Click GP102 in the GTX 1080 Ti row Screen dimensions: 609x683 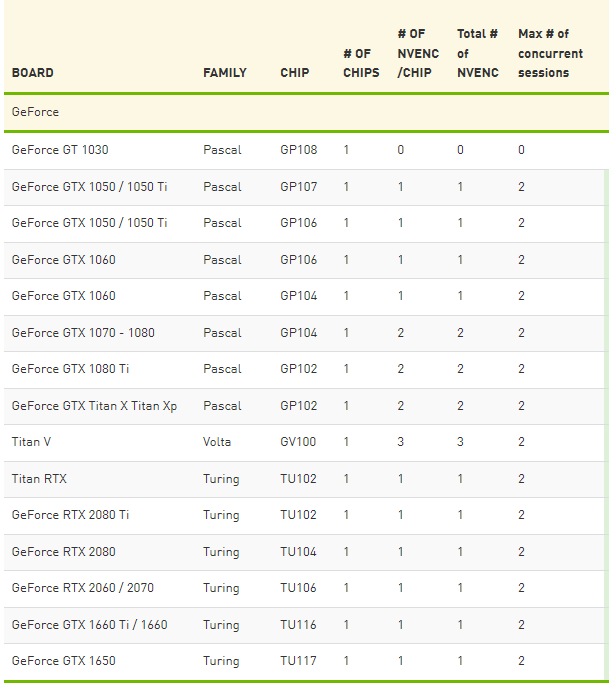click(x=298, y=369)
